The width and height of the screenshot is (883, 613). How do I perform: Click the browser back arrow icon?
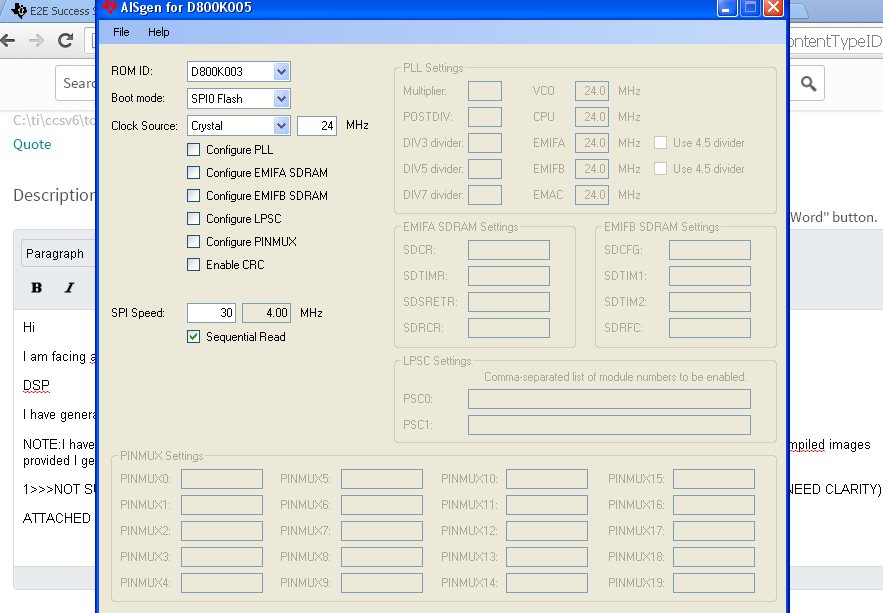pyautogui.click(x=8, y=41)
